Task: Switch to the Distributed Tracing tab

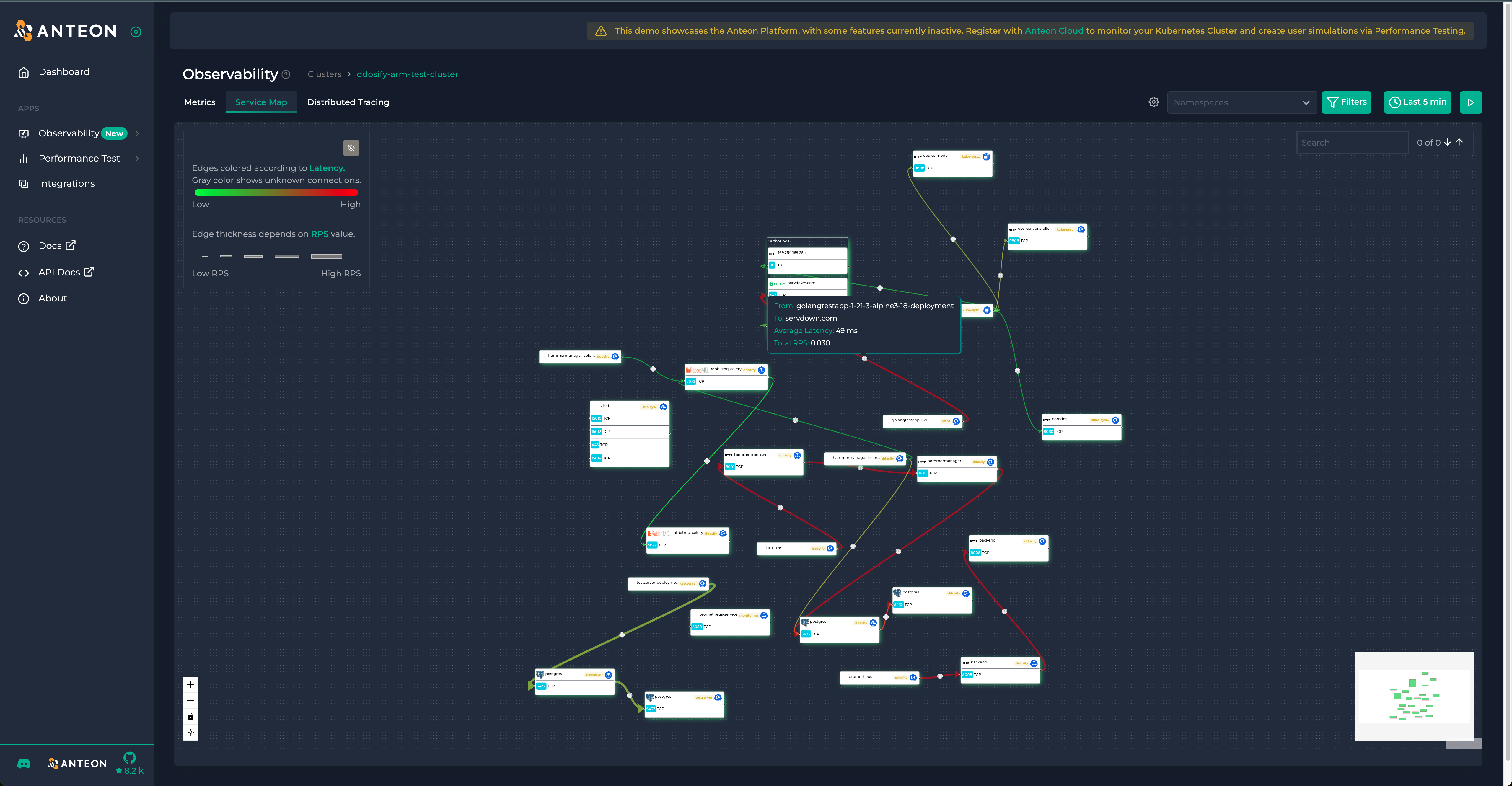Action: 348,102
